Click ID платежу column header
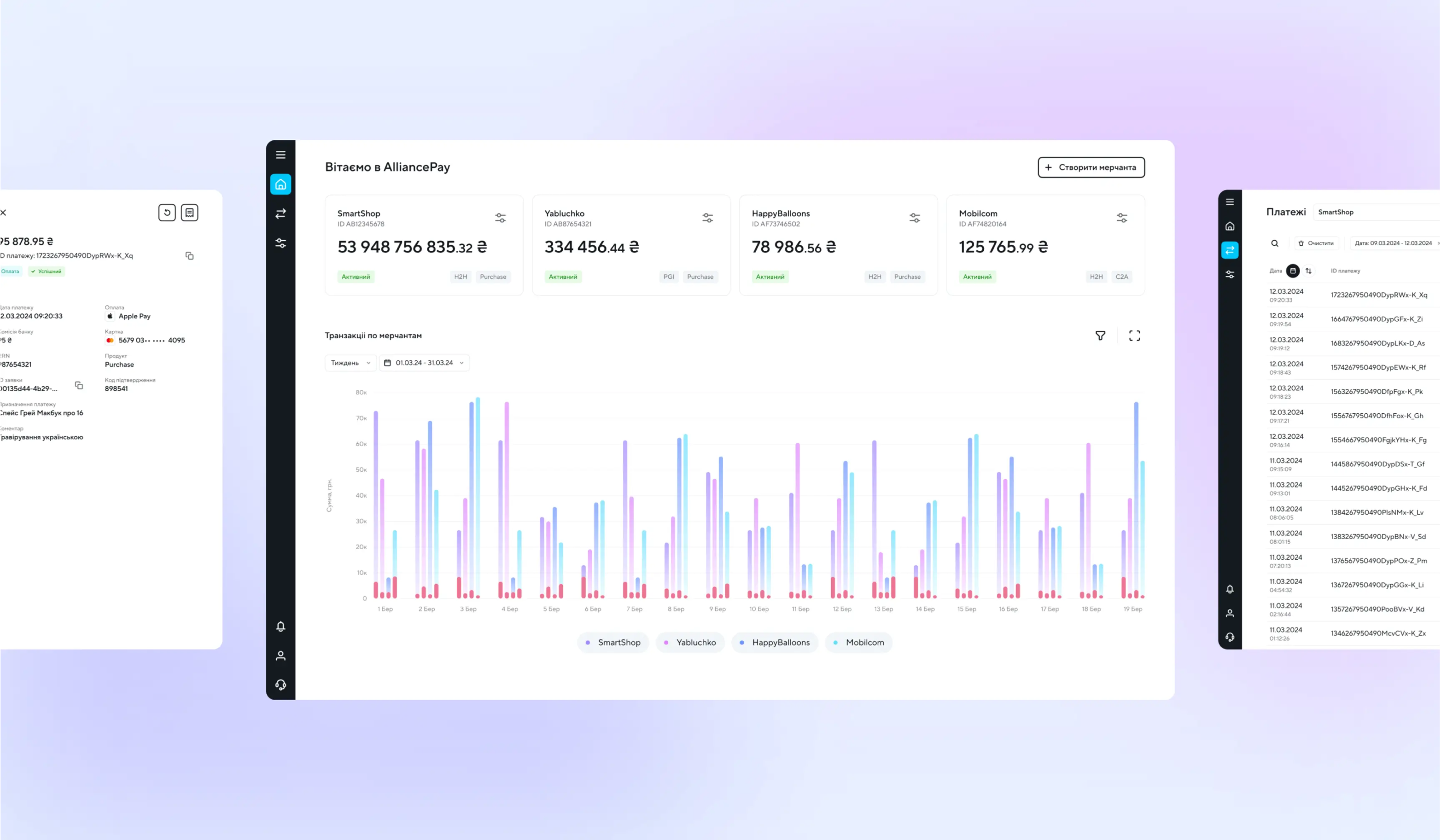Viewport: 1440px width, 840px height. coord(1345,271)
